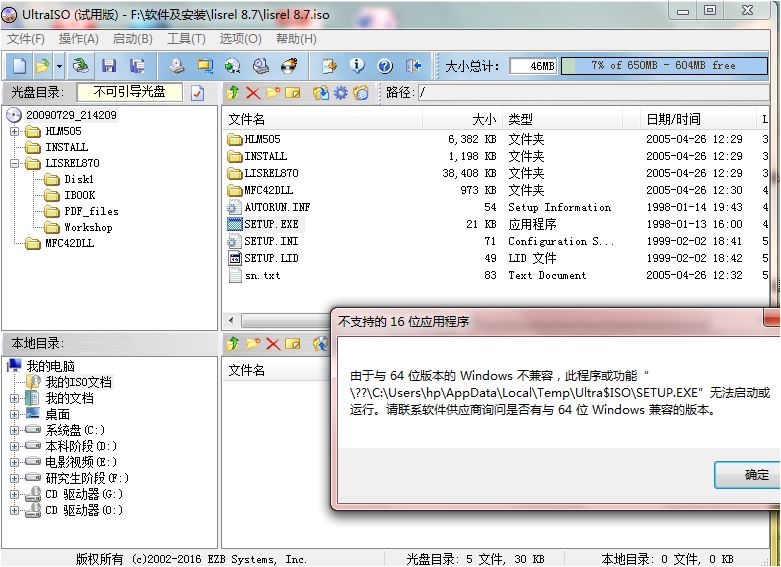Sort disc file list by 日期/时间 column header

pyautogui.click(x=698, y=120)
